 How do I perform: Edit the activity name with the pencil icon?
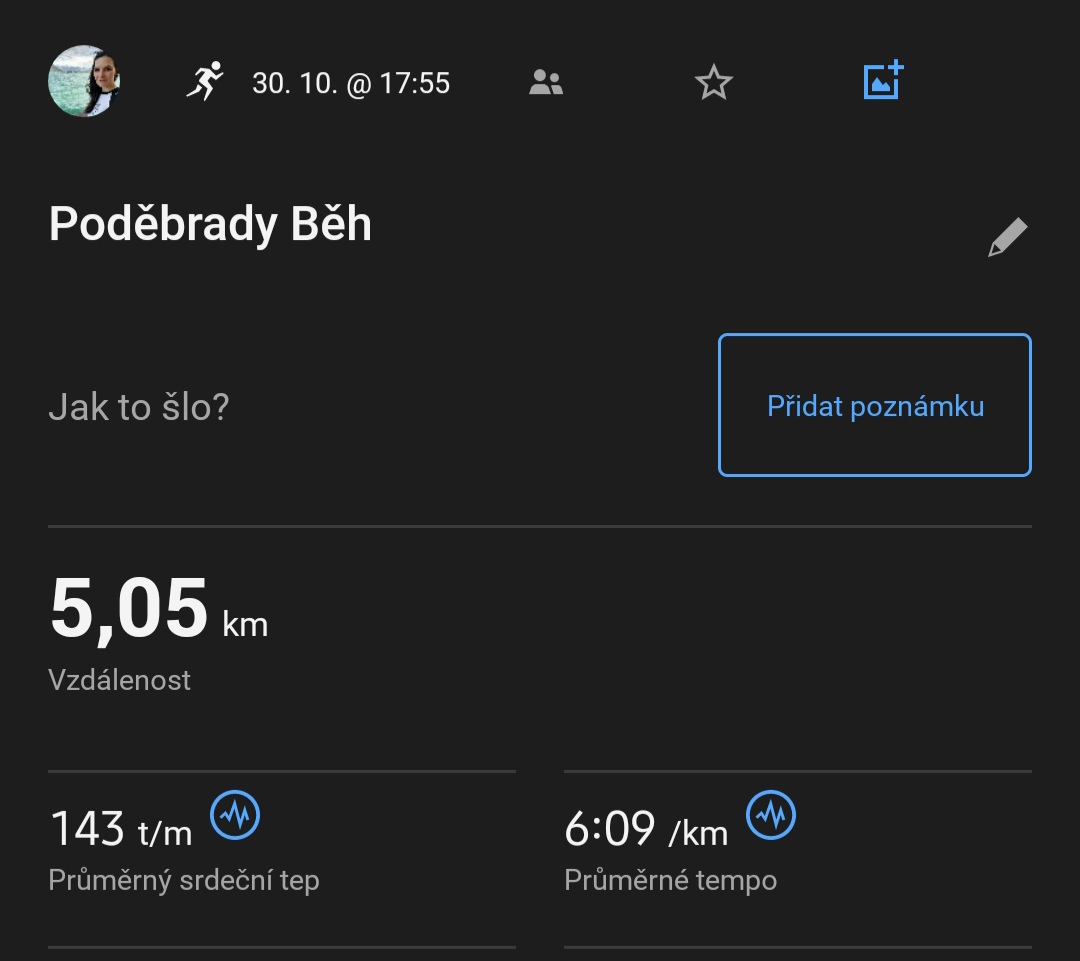pos(1007,237)
